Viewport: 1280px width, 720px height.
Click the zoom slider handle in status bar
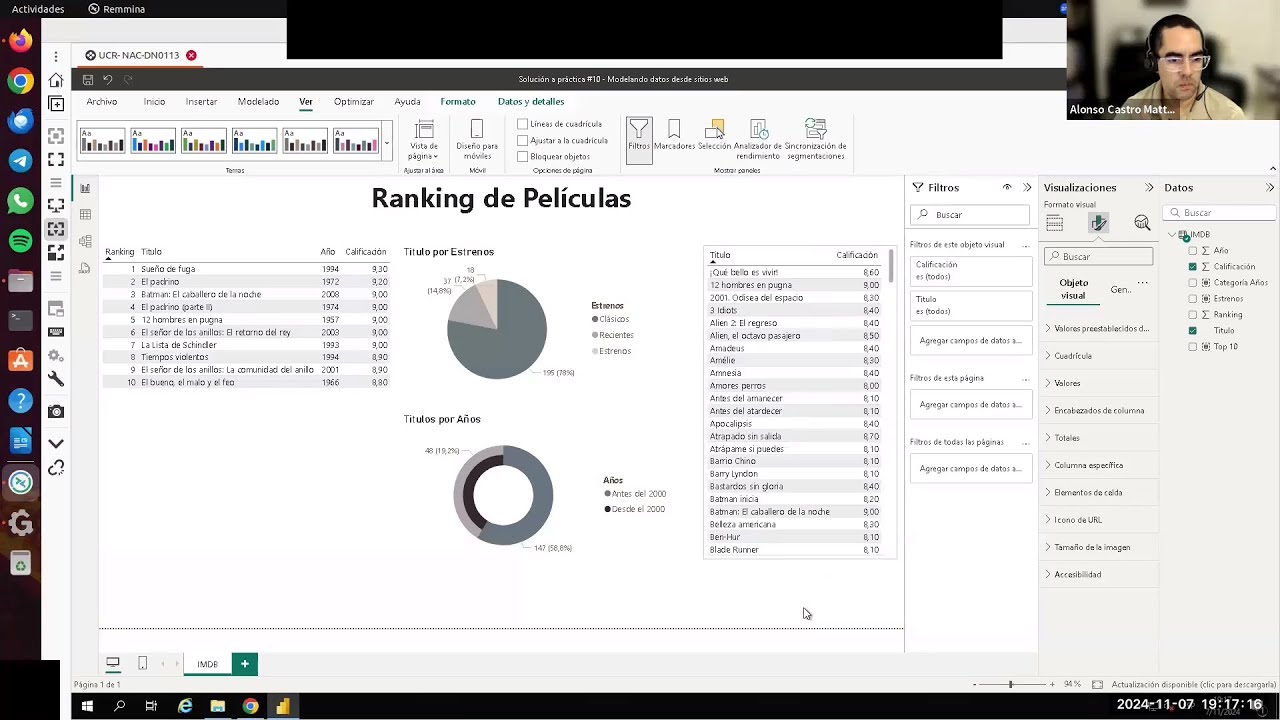(1010, 684)
